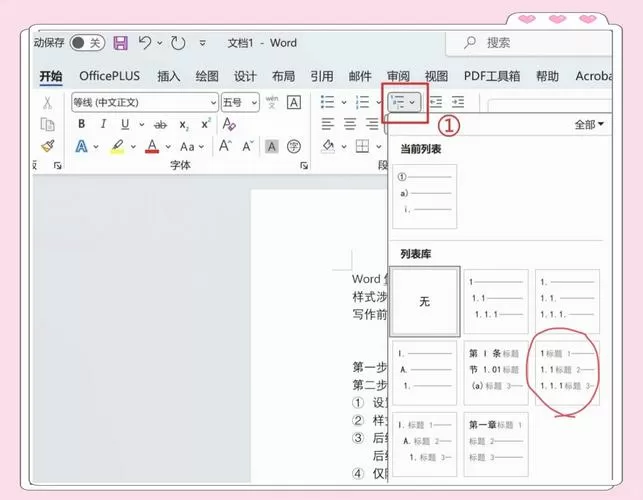Viewport: 643px width, 500px height.
Task: Click the Bullets list icon
Action: tap(327, 102)
